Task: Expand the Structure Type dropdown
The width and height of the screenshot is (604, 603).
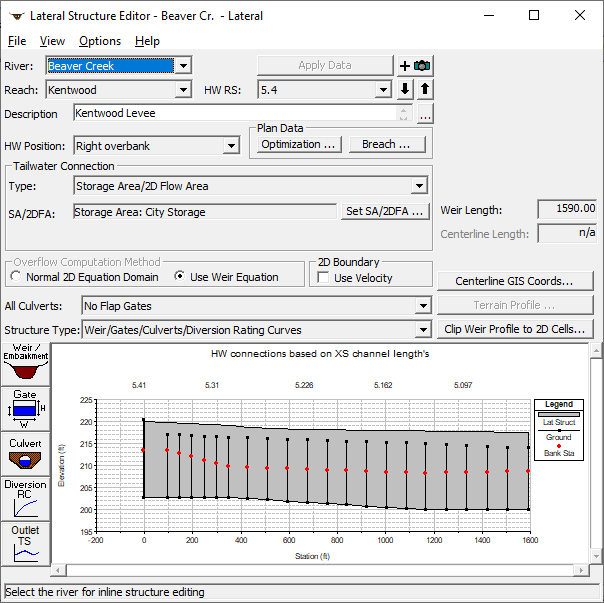Action: [423, 330]
